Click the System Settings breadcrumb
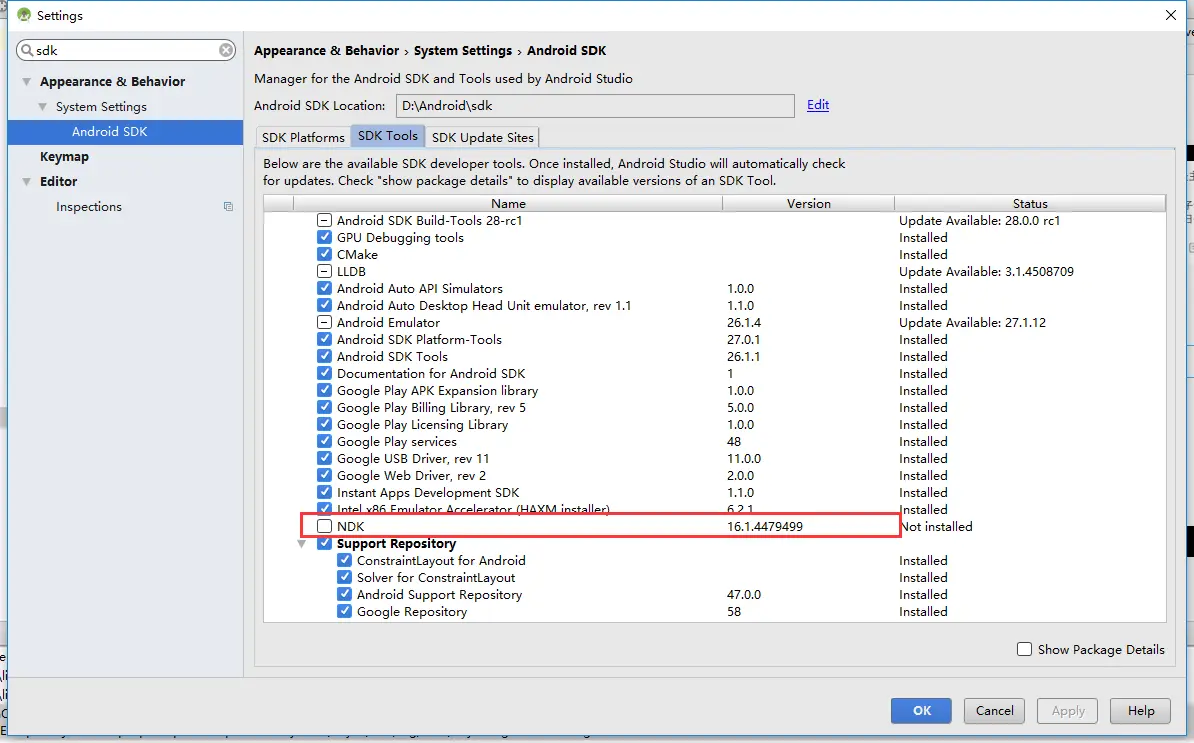The image size is (1194, 743). pyautogui.click(x=462, y=50)
